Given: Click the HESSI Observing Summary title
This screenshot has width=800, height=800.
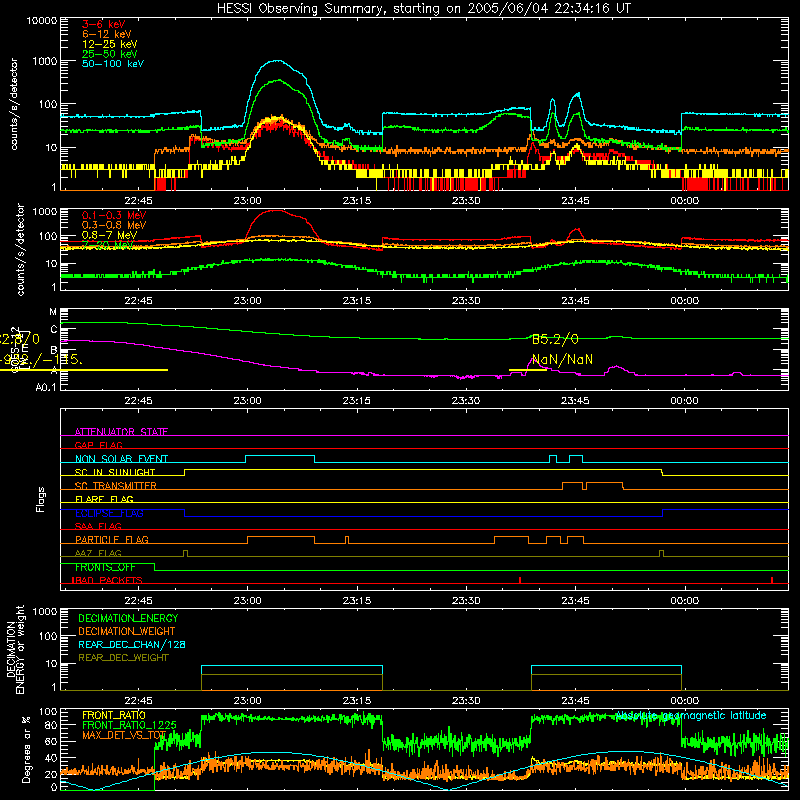Looking at the screenshot, I should pos(423,9).
